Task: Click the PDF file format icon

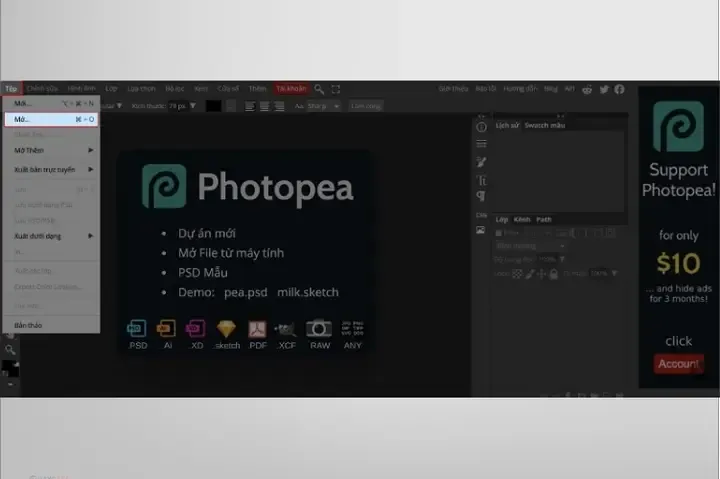Action: click(257, 330)
